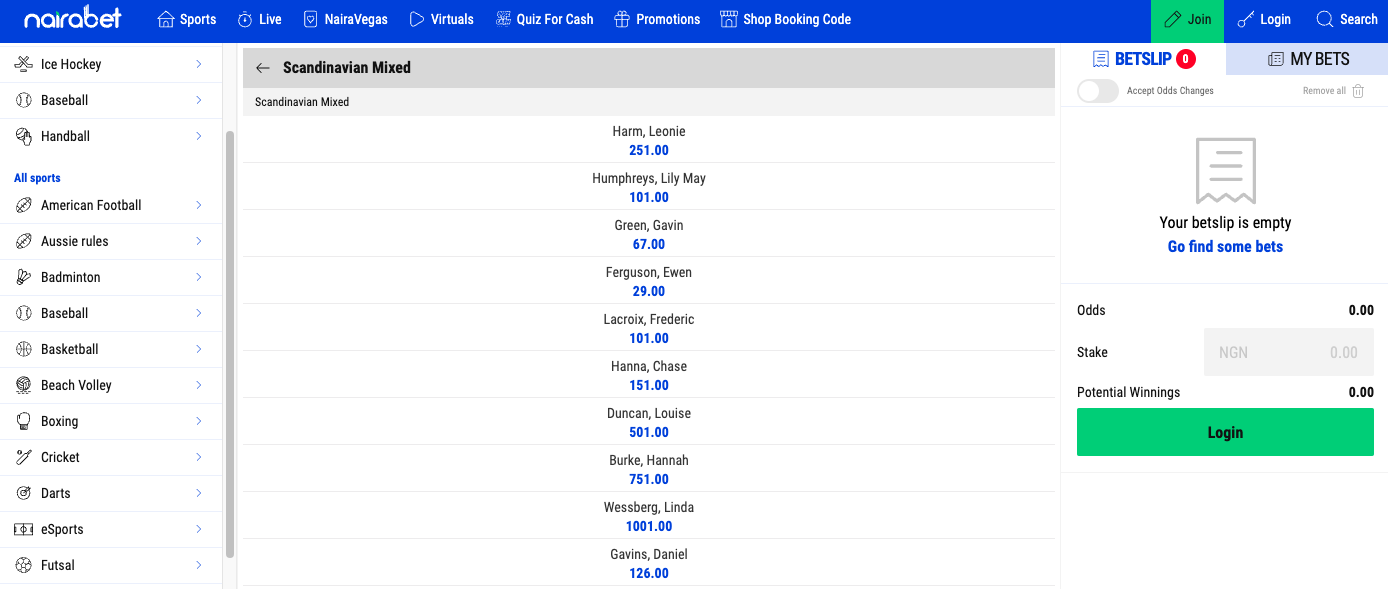
Task: Click the Remove all trash icon
Action: (x=1358, y=91)
